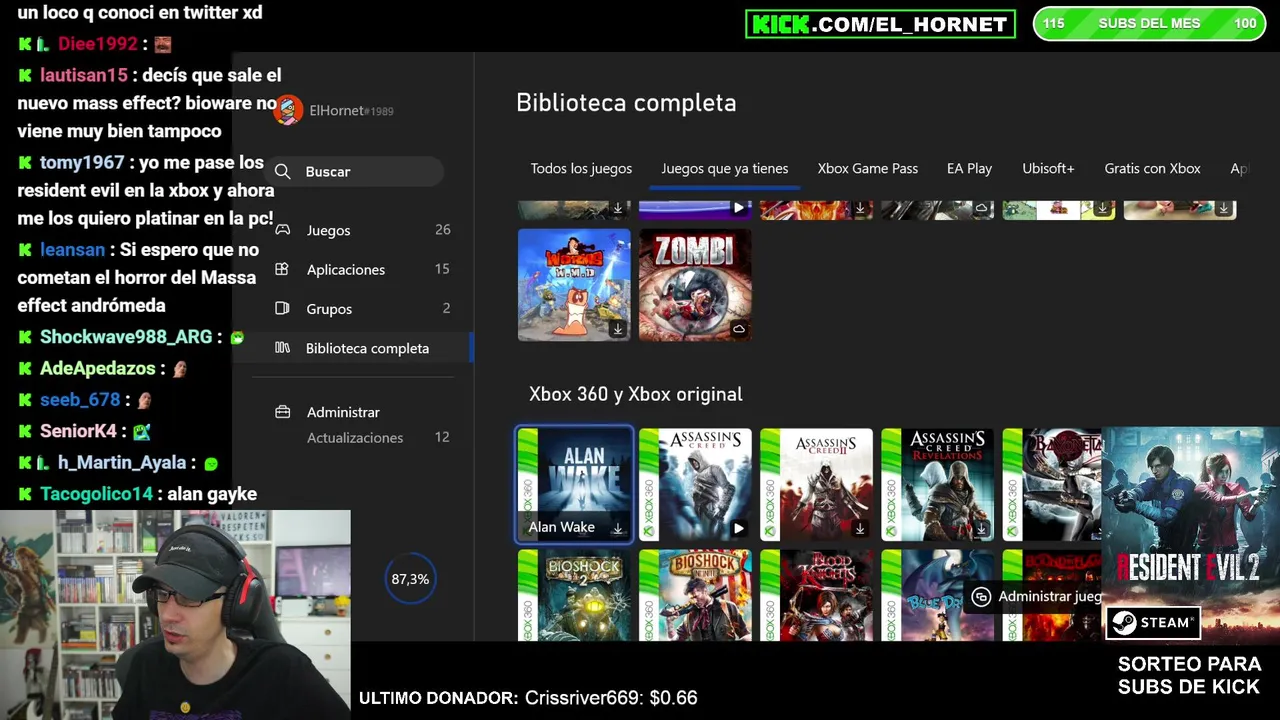This screenshot has width=1280, height=720.
Task: Click chat username SeniorK4
Action: point(79,431)
